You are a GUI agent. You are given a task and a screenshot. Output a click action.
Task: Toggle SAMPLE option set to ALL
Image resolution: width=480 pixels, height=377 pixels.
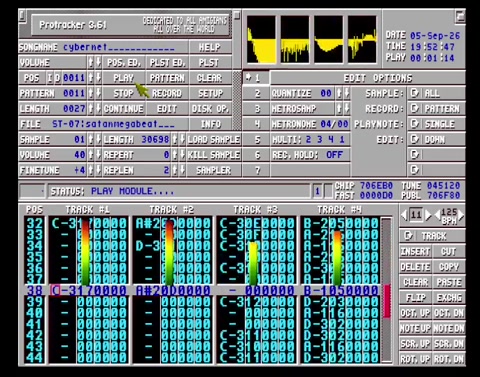point(436,93)
